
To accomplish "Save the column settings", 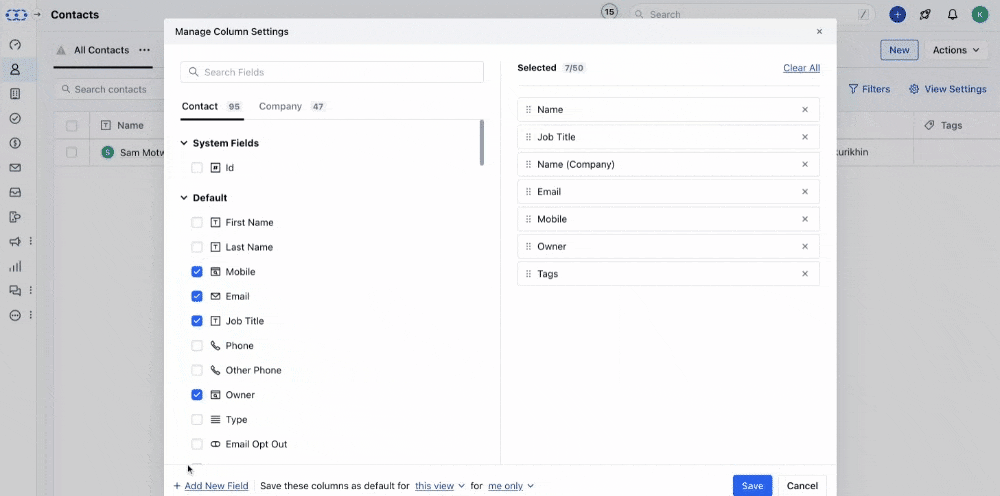I will pos(753,486).
